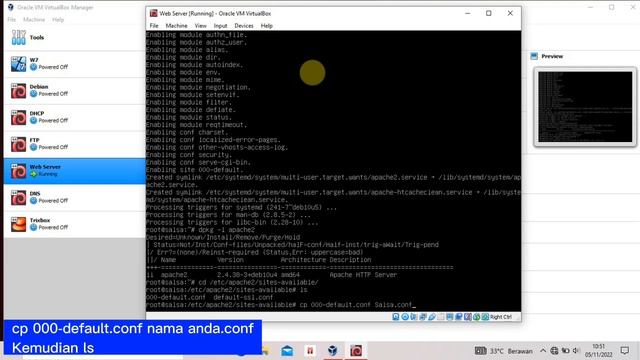Viewport: 640px width, 360px height.
Task: Click network adapter status icon
Action: click(423, 317)
